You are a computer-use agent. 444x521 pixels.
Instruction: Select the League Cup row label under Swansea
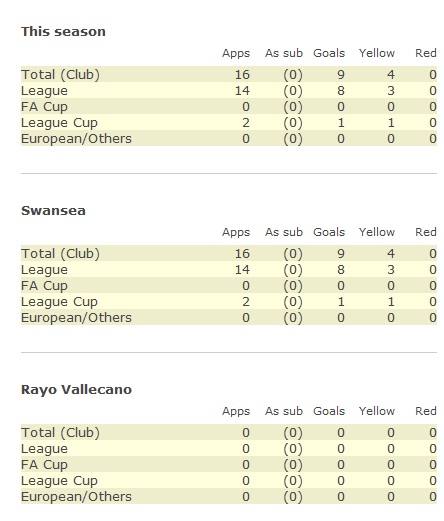pyautogui.click(x=59, y=302)
